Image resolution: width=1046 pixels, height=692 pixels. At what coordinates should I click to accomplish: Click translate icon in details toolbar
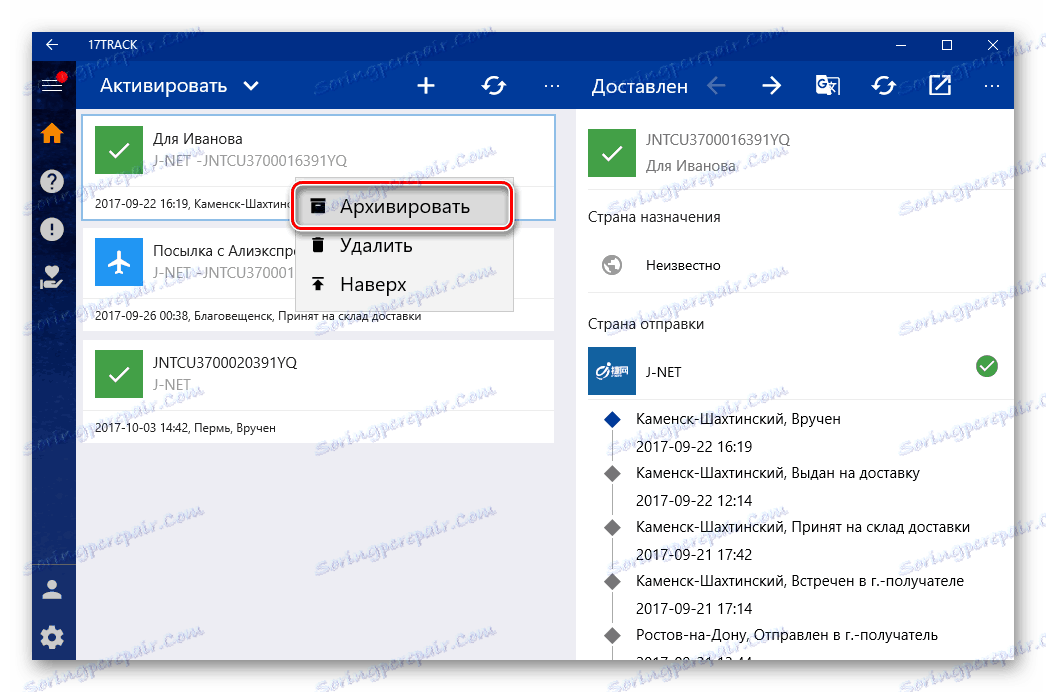[828, 85]
